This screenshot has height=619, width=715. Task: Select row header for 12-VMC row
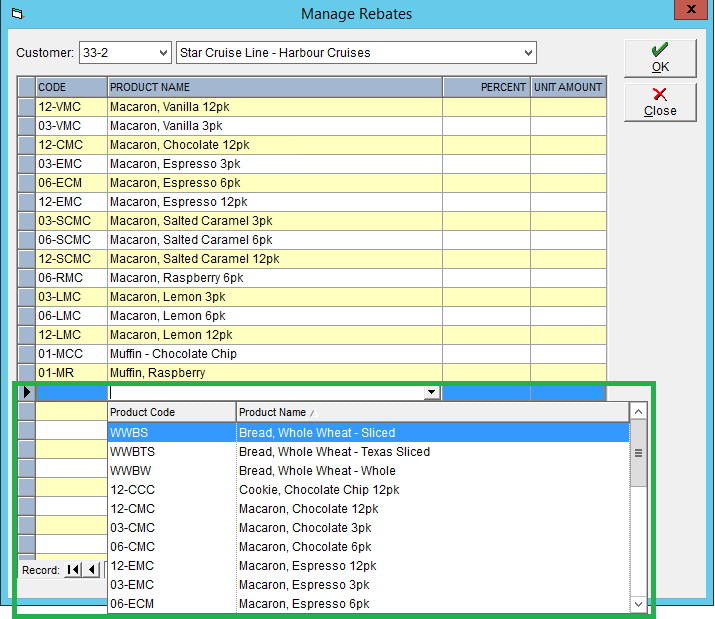[26, 107]
